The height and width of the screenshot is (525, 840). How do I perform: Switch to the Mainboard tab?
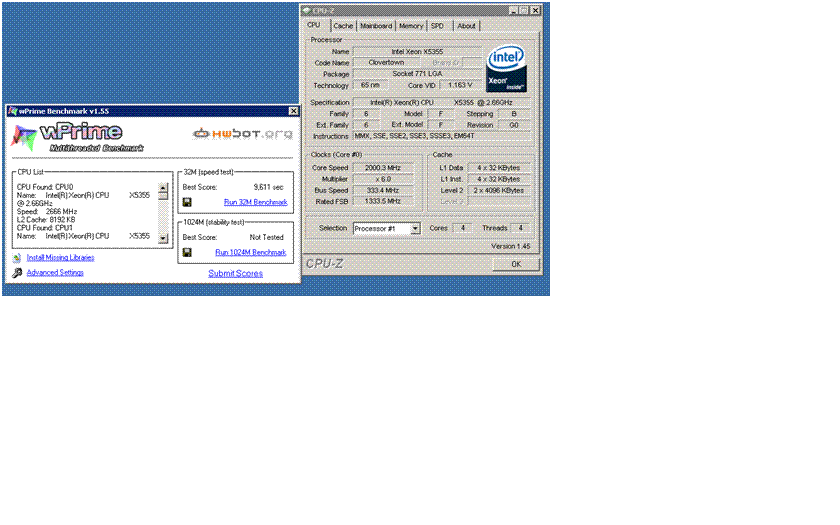[x=376, y=26]
